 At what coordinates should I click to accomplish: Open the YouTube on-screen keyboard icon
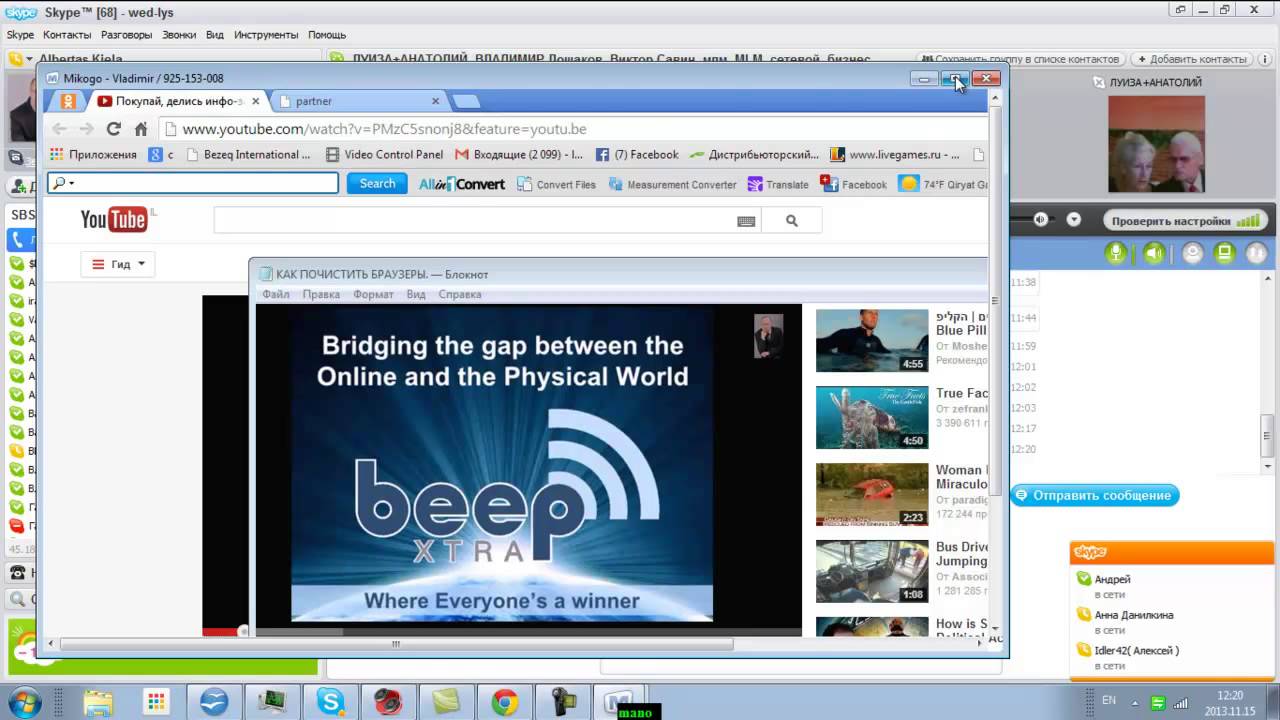(x=746, y=221)
